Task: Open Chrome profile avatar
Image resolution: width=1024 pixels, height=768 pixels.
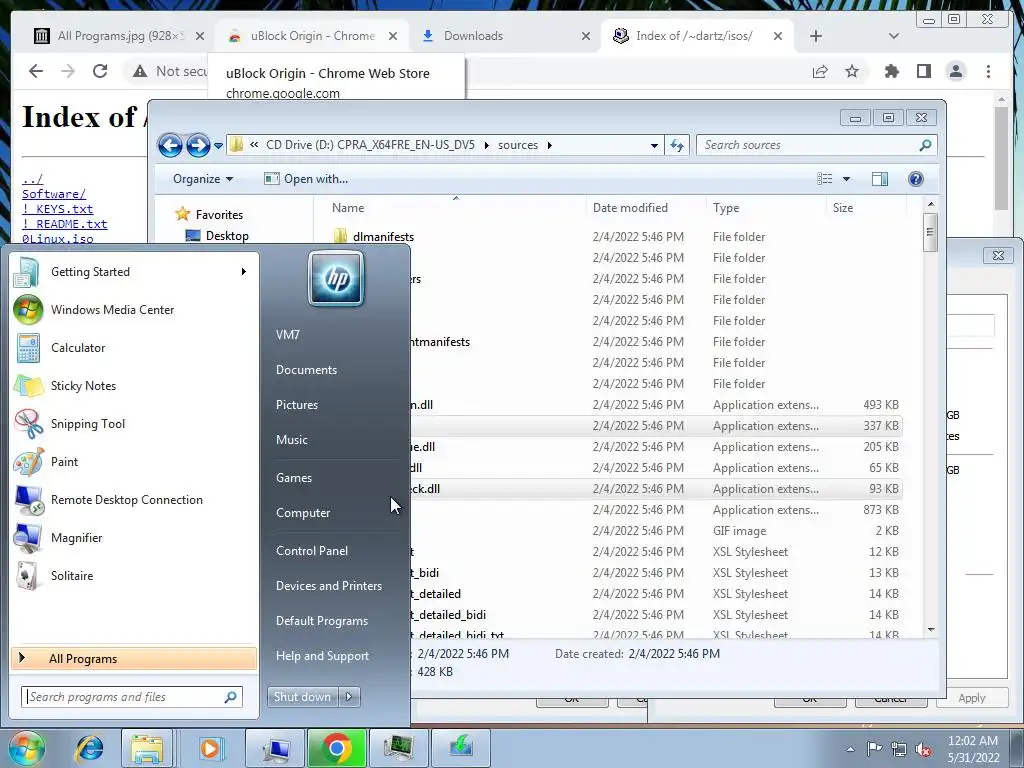Action: [x=955, y=71]
